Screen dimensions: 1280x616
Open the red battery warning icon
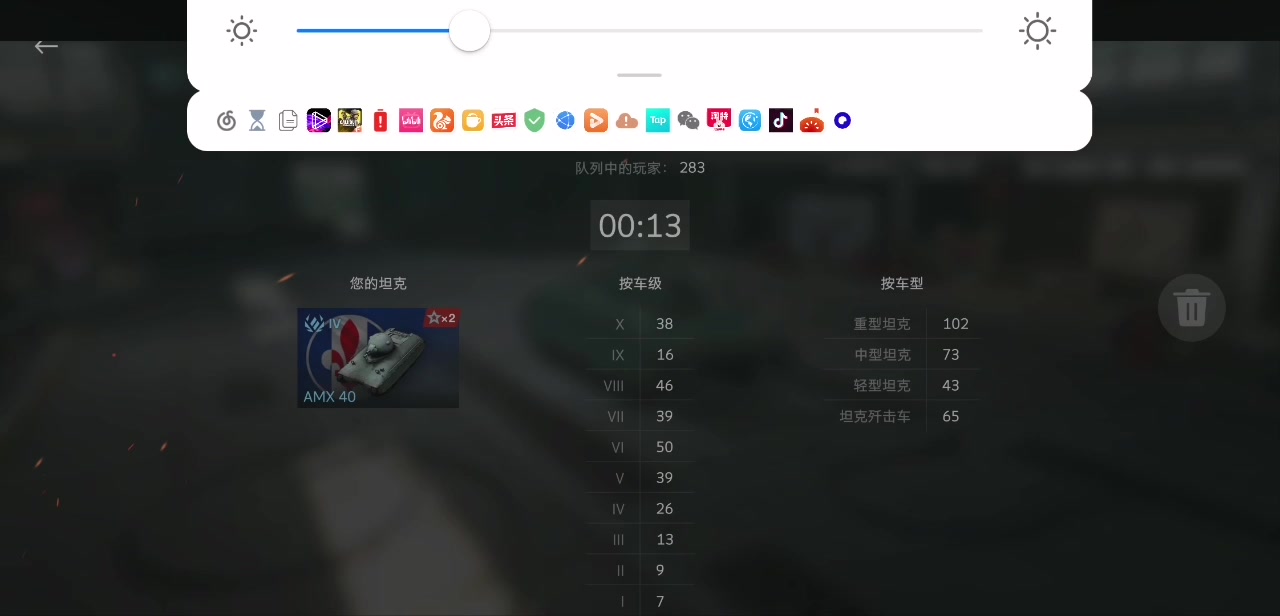coord(380,121)
